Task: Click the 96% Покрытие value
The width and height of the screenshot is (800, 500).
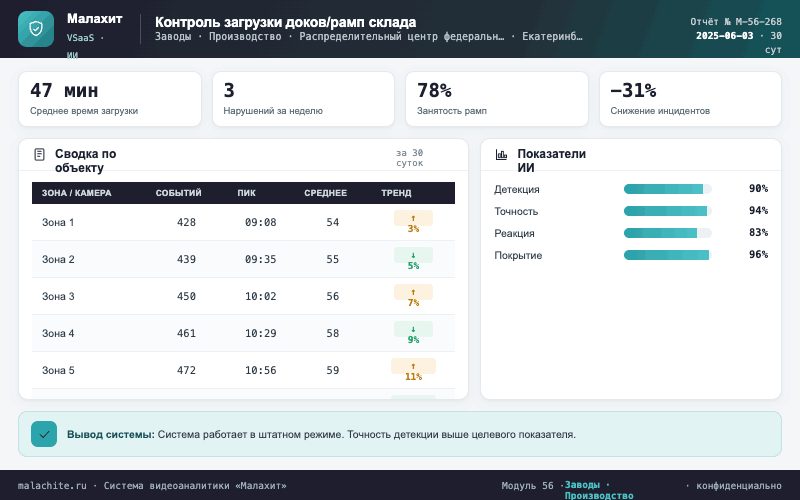Action: coord(758,255)
